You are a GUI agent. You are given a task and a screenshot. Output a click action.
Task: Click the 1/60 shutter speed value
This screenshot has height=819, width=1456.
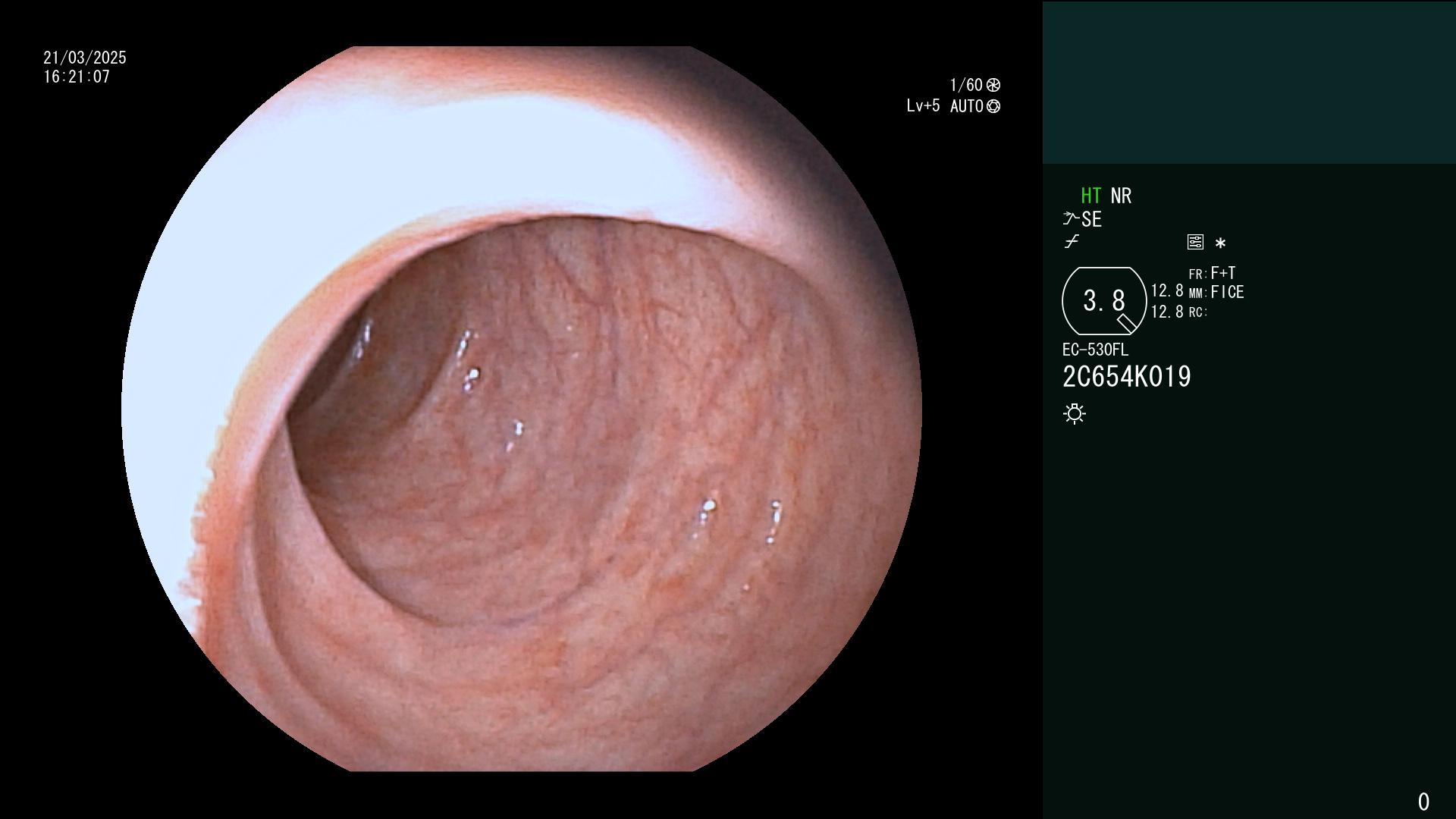966,85
